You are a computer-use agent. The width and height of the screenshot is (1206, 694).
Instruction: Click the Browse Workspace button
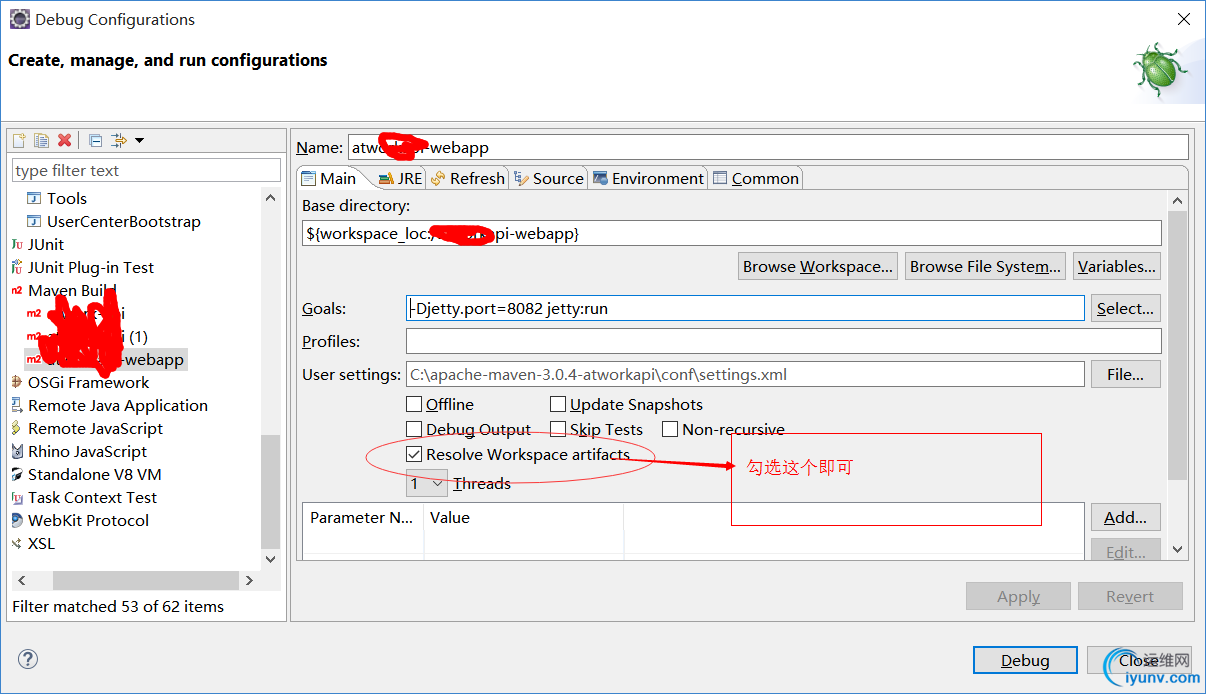tap(818, 266)
